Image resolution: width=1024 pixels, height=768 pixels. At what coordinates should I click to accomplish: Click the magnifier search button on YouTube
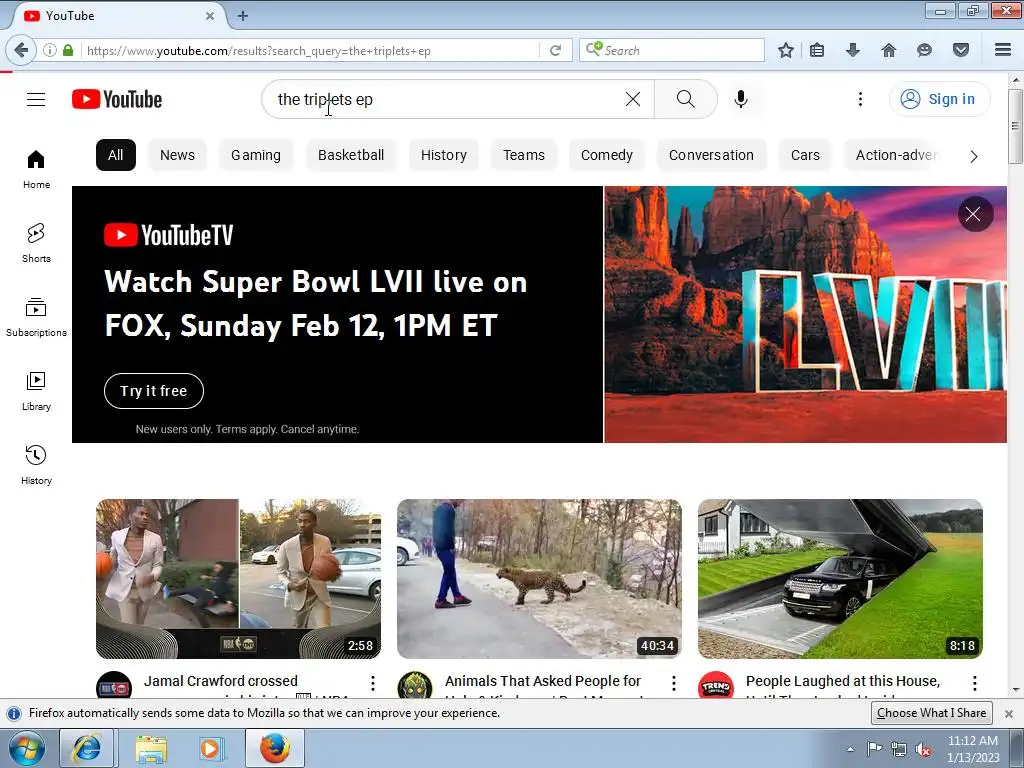tap(686, 99)
